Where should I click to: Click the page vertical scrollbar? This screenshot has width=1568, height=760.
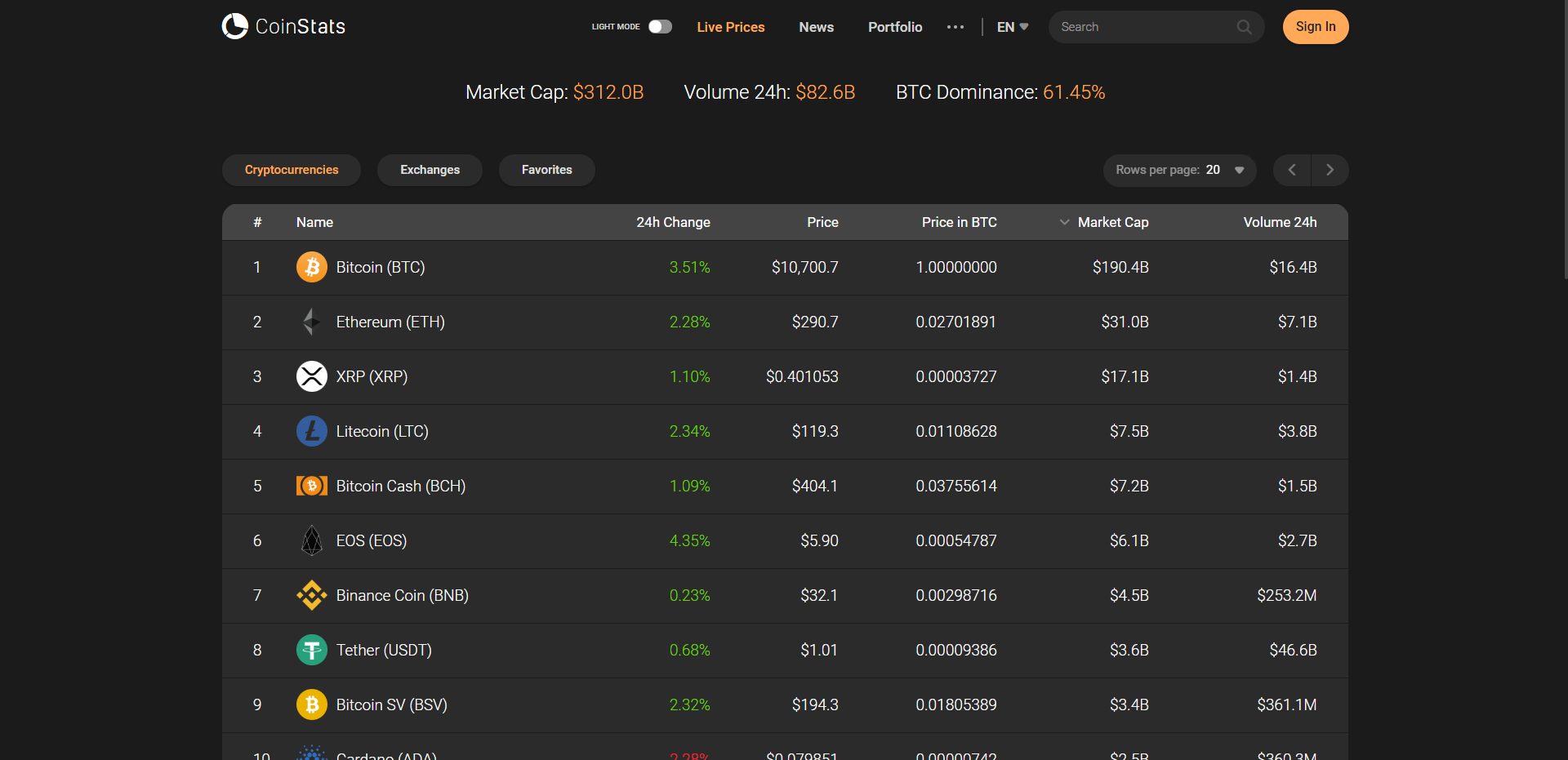pos(1565,139)
